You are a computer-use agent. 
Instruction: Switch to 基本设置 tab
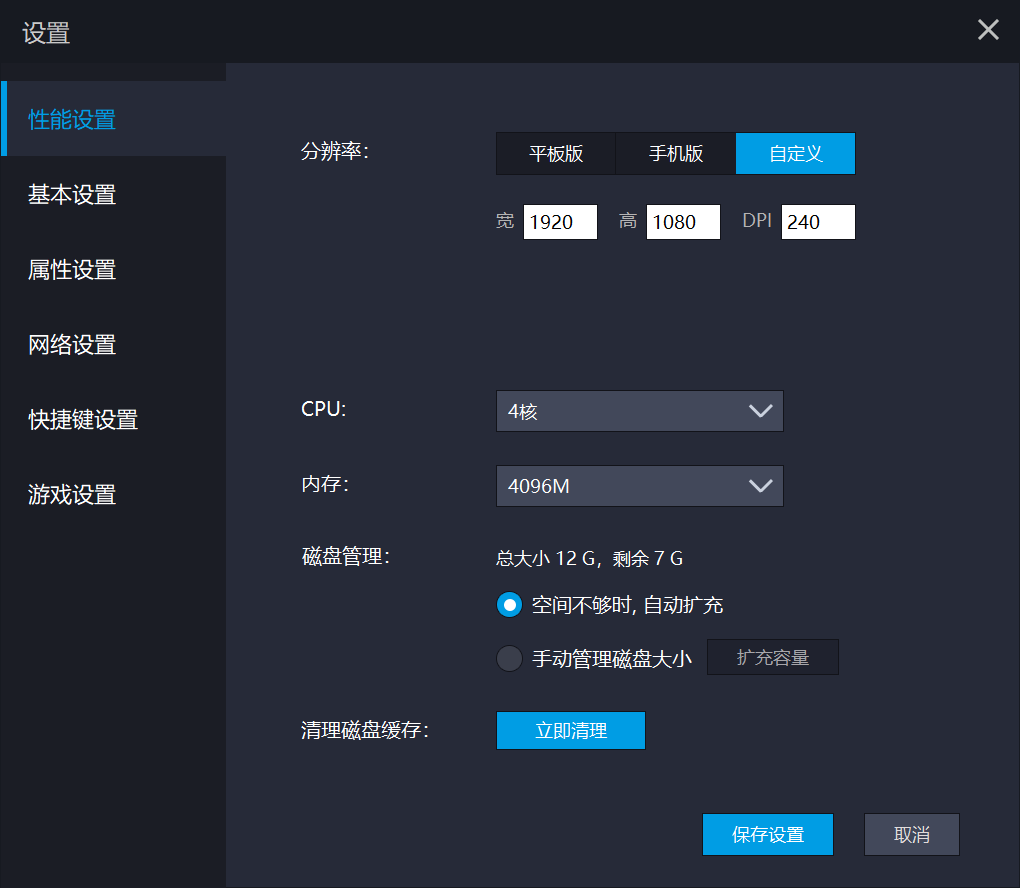coord(72,195)
